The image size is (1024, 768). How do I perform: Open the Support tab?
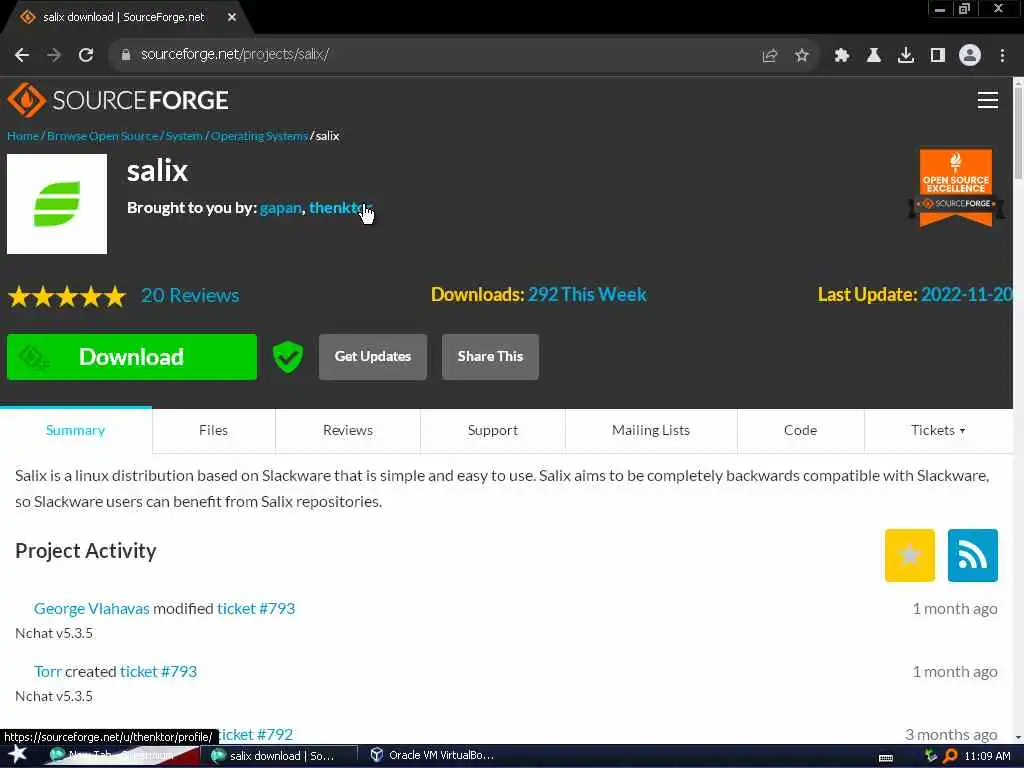point(493,430)
